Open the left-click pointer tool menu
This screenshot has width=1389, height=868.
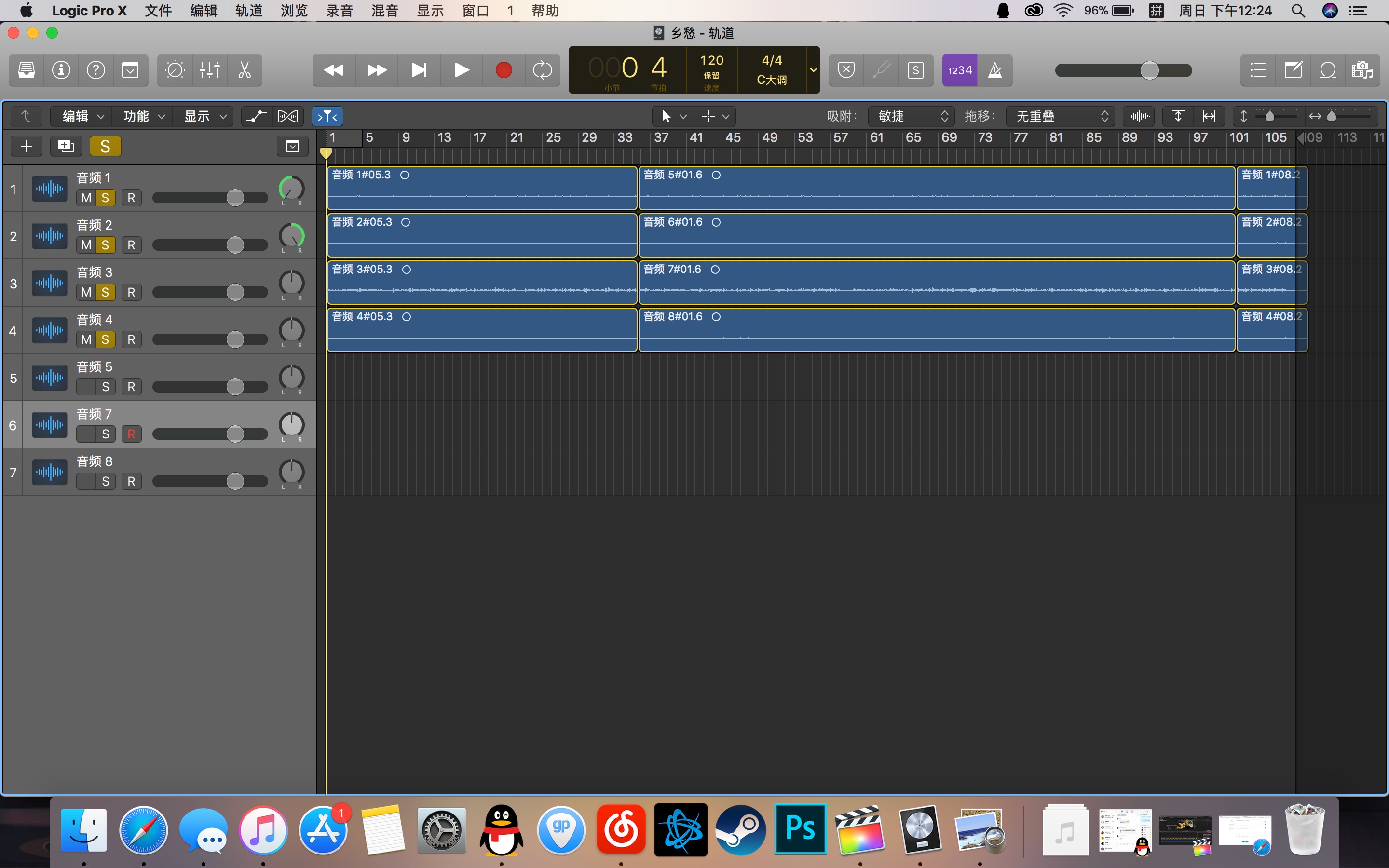[673, 116]
